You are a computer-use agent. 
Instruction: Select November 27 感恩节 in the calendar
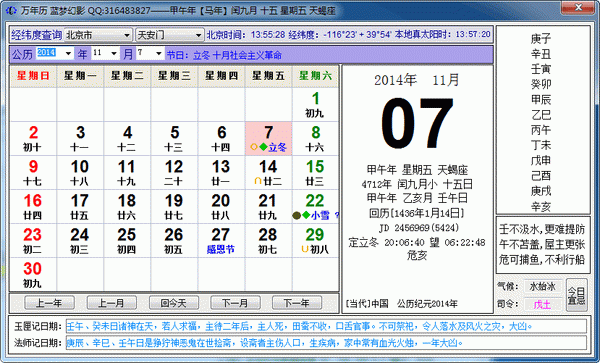(222, 241)
